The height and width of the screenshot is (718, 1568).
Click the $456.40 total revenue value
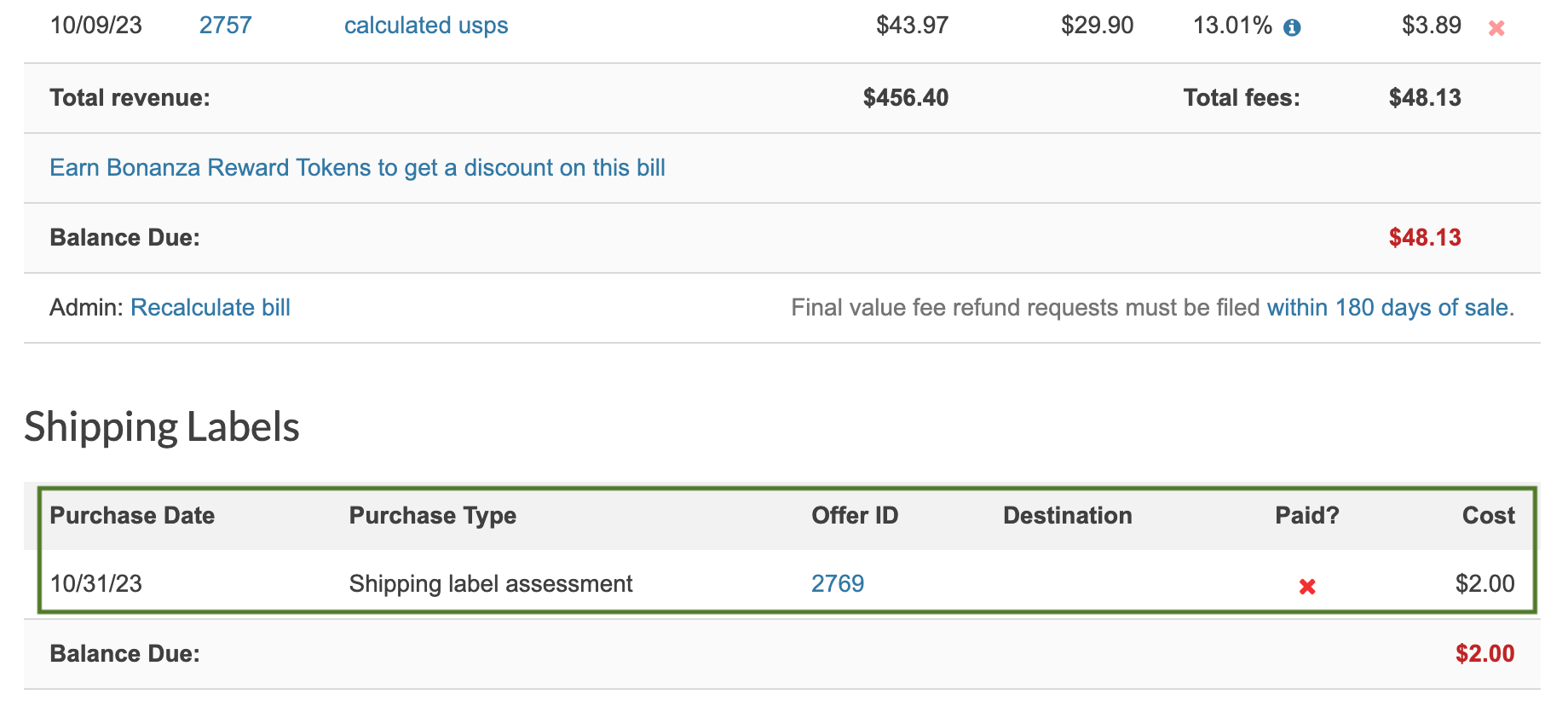(x=905, y=98)
